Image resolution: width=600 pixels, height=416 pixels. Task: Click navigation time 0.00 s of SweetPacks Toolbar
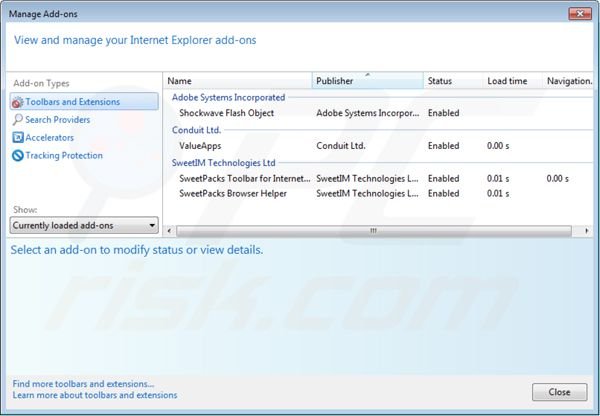558,179
